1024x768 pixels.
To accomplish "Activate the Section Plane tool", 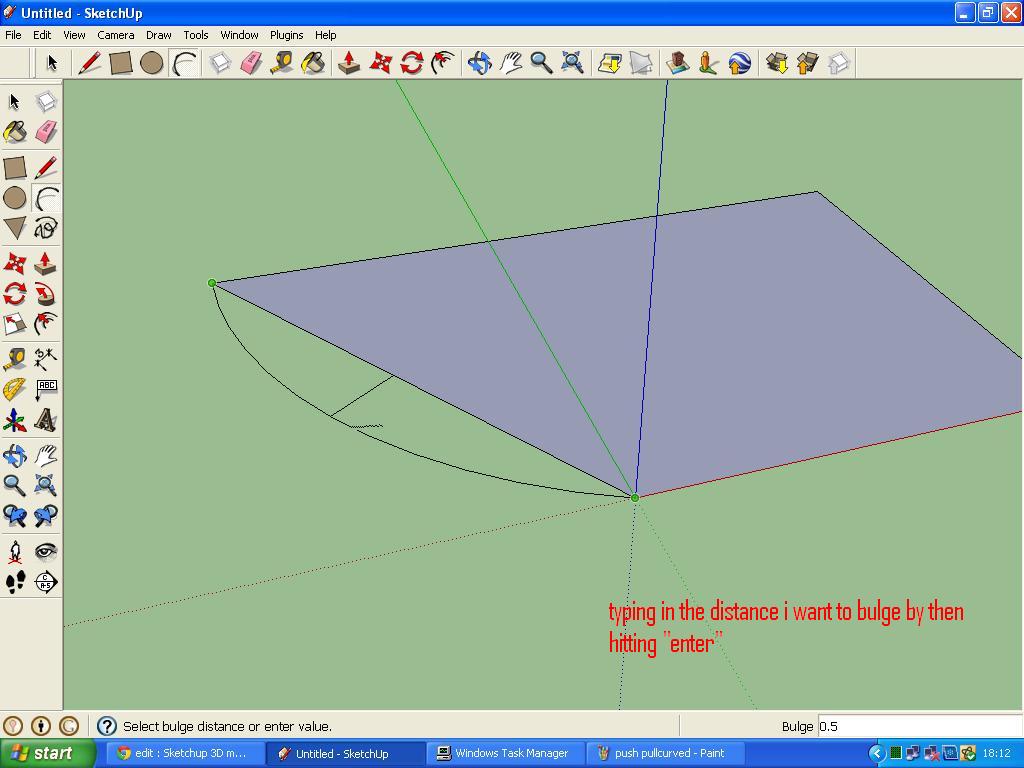I will coord(46,582).
